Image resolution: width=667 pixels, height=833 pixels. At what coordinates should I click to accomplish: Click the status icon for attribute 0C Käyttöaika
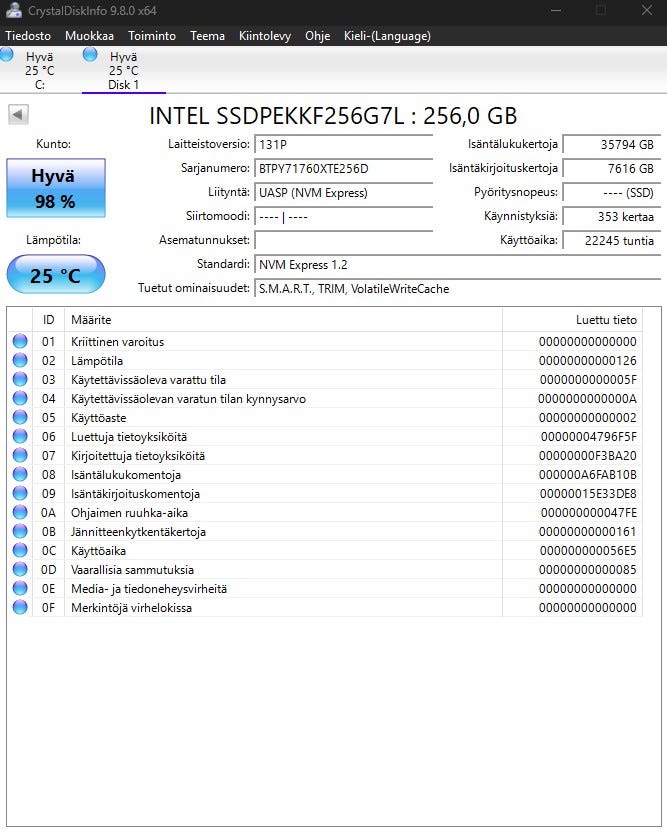pos(20,550)
